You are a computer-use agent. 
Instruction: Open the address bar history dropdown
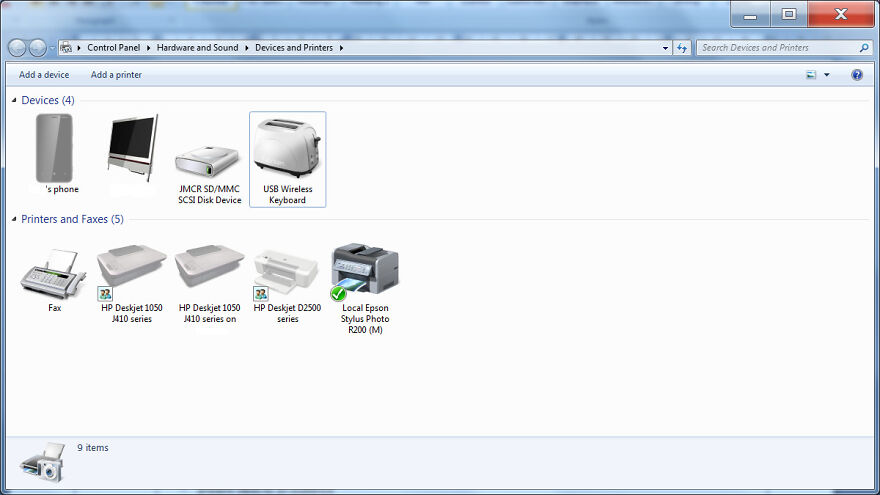(665, 48)
